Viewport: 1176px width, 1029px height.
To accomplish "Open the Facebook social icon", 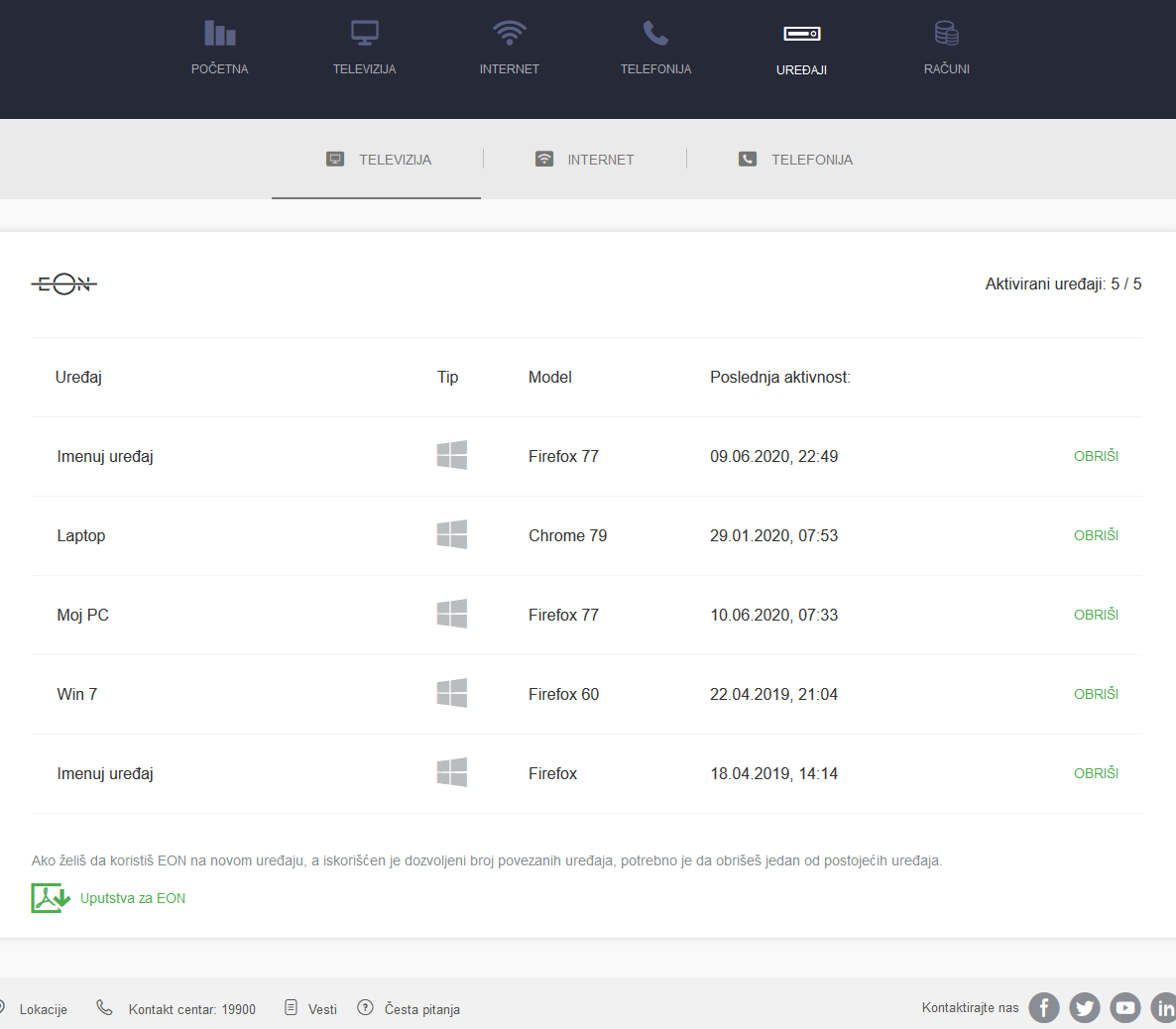I will click(1044, 1008).
